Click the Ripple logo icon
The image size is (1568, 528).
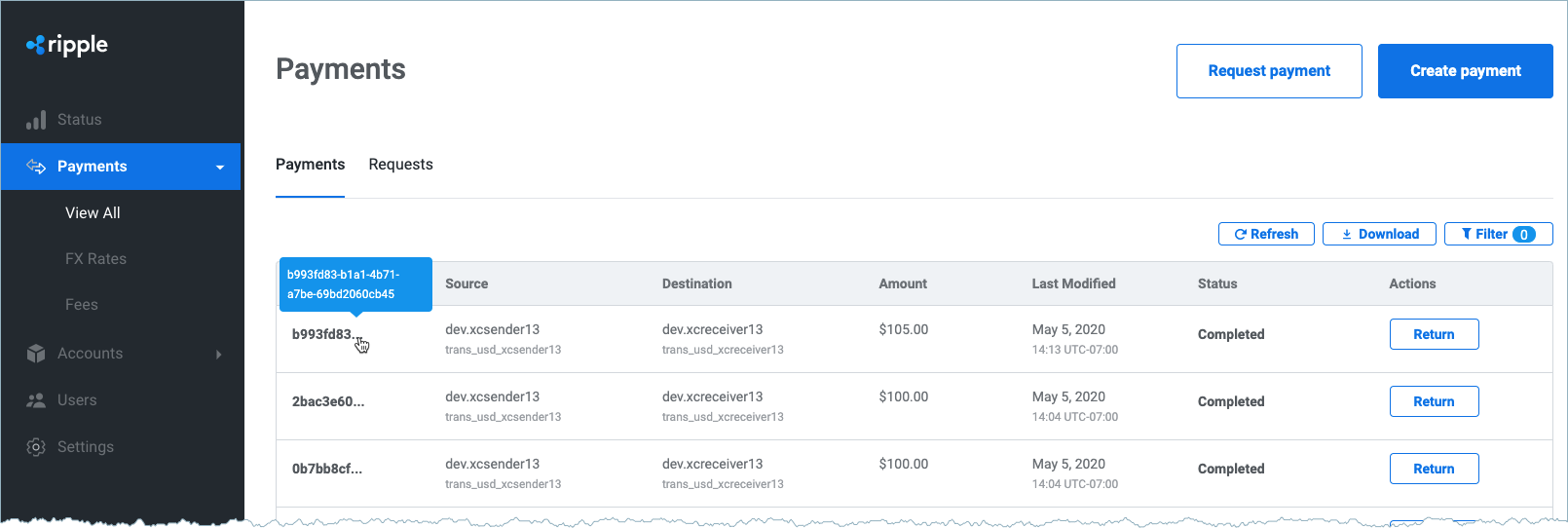pos(35,45)
